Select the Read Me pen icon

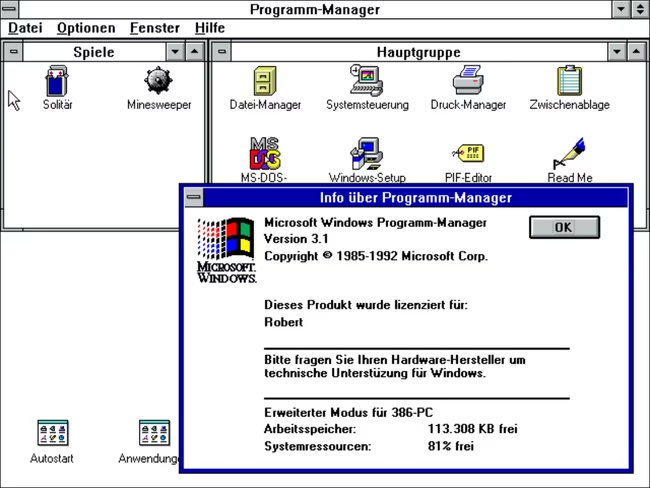[570, 153]
